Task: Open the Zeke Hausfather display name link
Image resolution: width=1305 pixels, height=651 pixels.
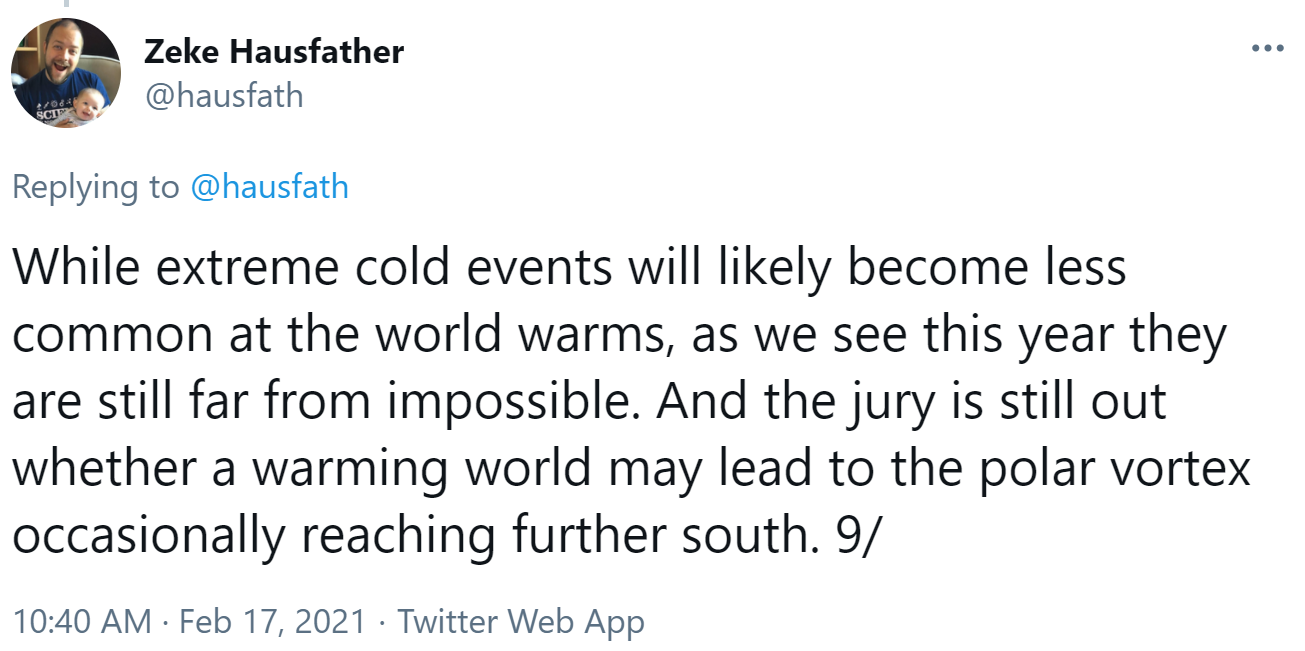Action: pos(274,51)
